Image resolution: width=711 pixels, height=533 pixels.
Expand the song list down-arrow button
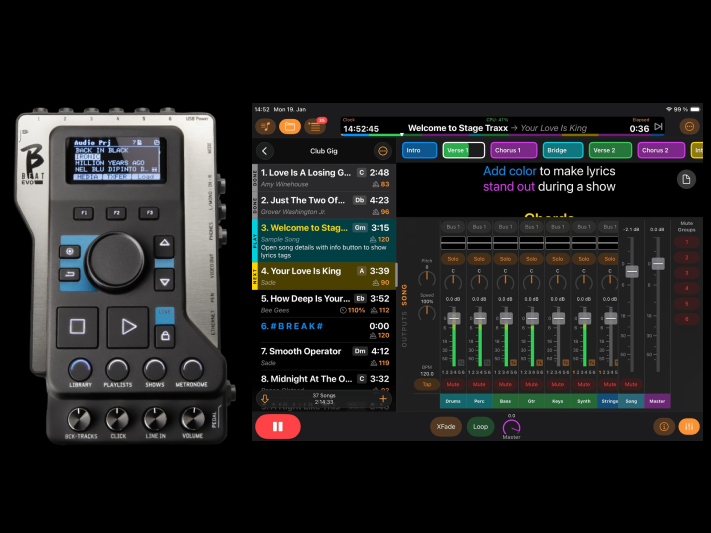tap(265, 398)
